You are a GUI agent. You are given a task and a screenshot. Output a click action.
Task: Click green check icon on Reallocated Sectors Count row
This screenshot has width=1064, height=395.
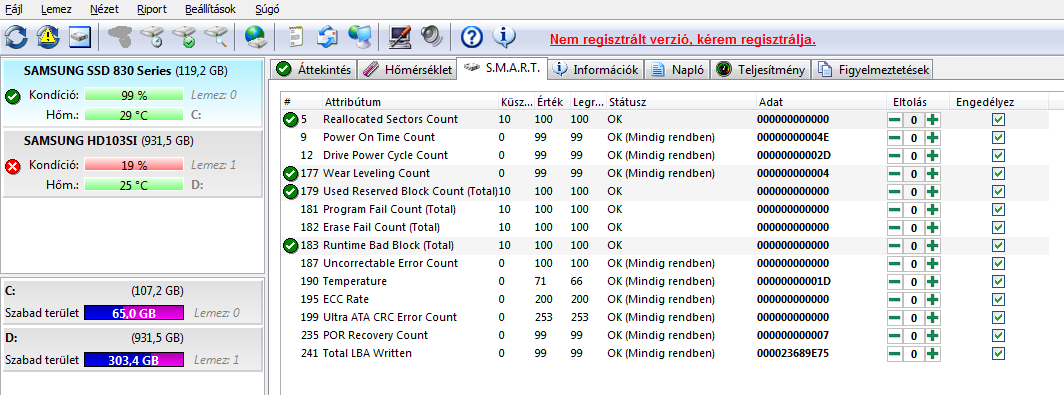tap(290, 120)
